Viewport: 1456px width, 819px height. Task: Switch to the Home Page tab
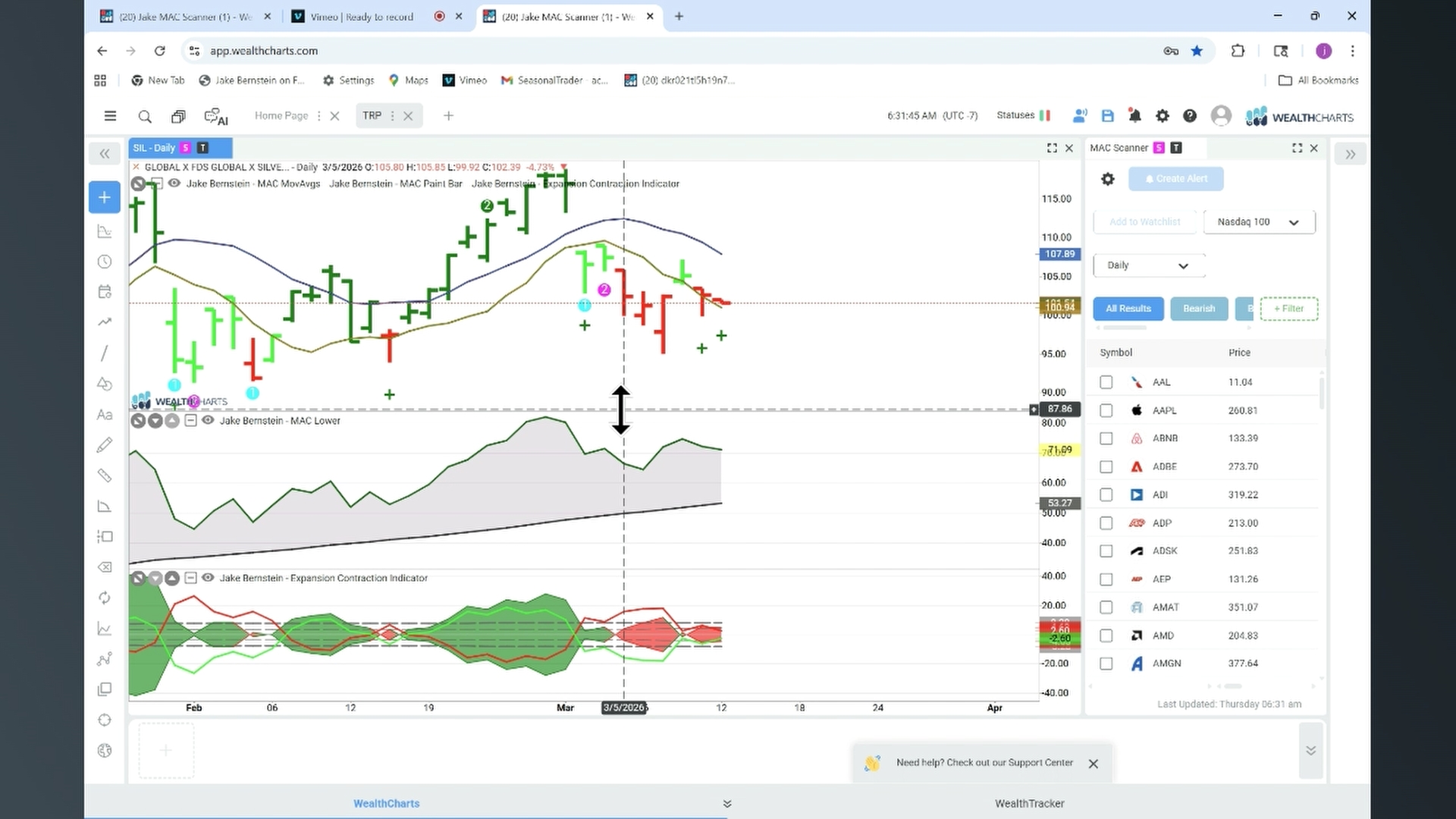pos(281,116)
